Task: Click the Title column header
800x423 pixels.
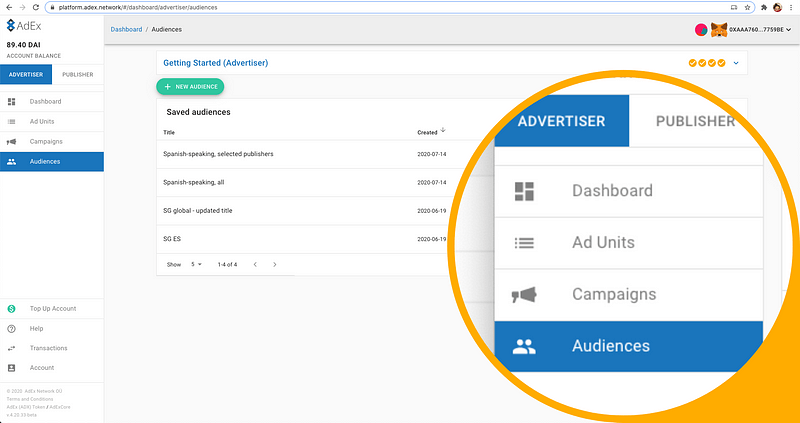Action: click(169, 132)
